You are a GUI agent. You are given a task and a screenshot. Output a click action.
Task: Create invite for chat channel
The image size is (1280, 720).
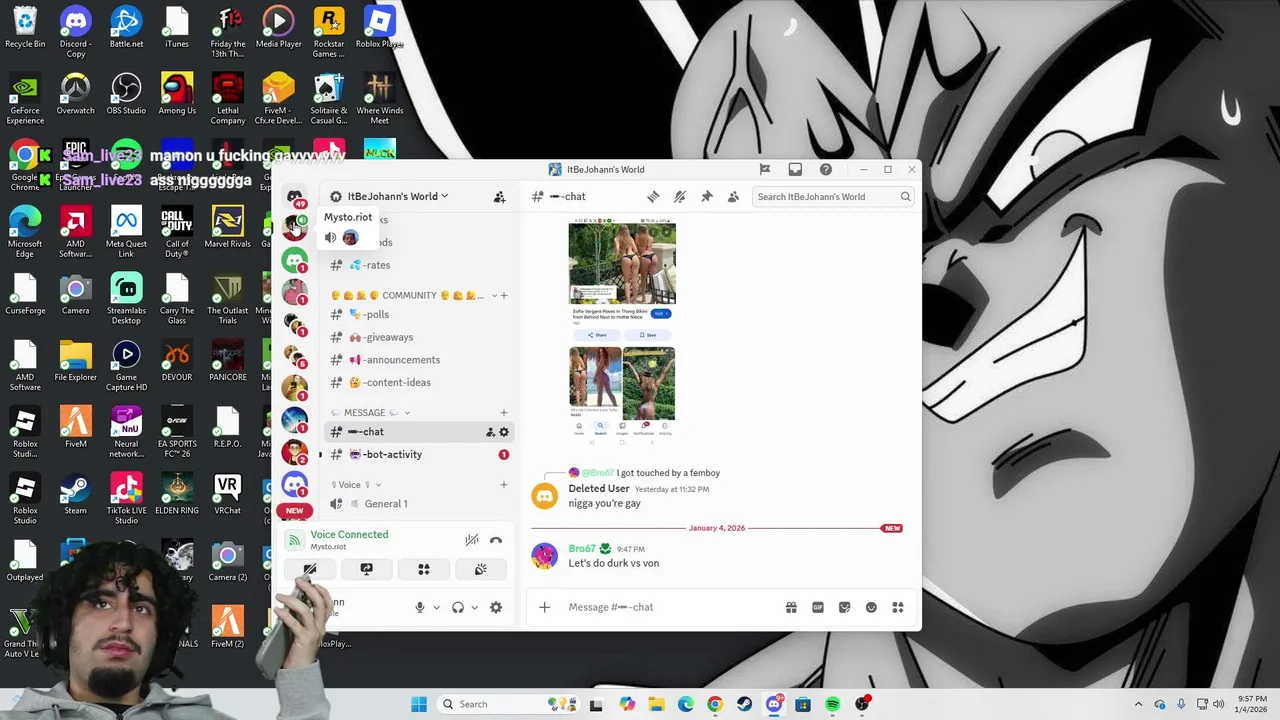490,432
